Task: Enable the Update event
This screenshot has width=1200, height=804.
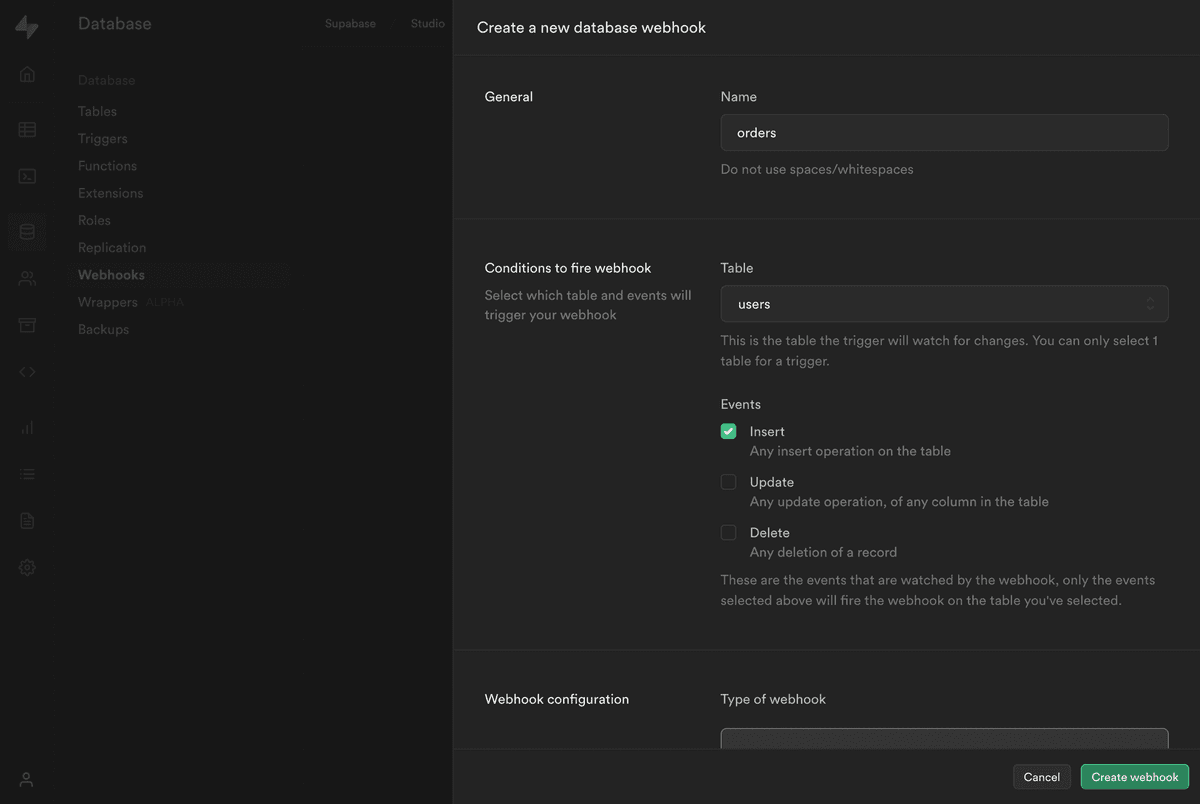Action: 728,481
